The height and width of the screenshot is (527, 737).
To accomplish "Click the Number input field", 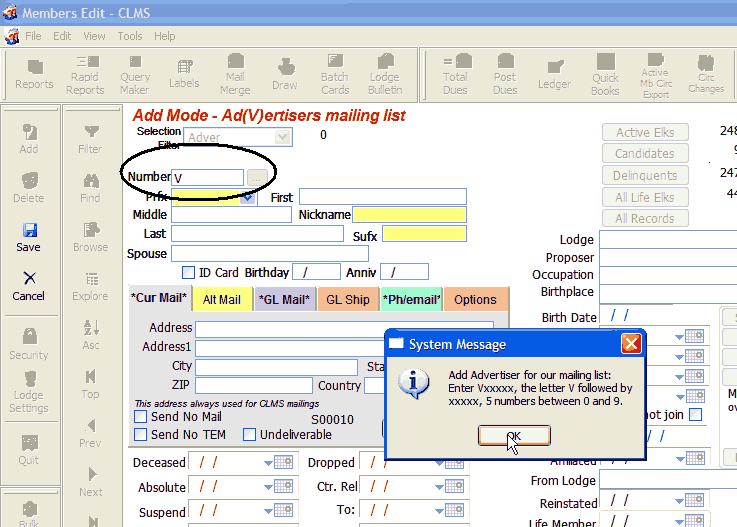I will [207, 177].
